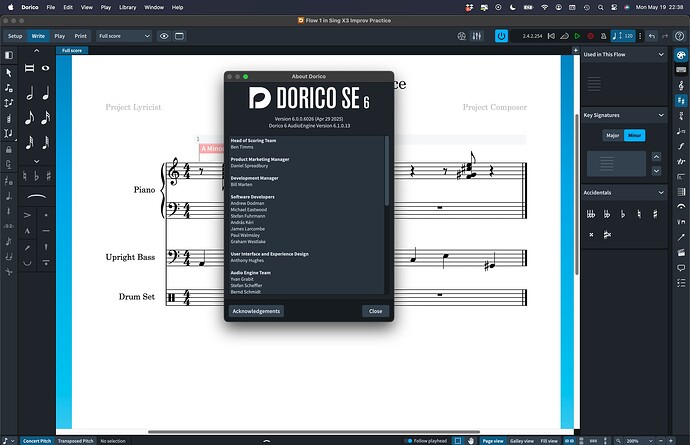
Task: Collapse the Key Signatures section
Action: (661, 115)
